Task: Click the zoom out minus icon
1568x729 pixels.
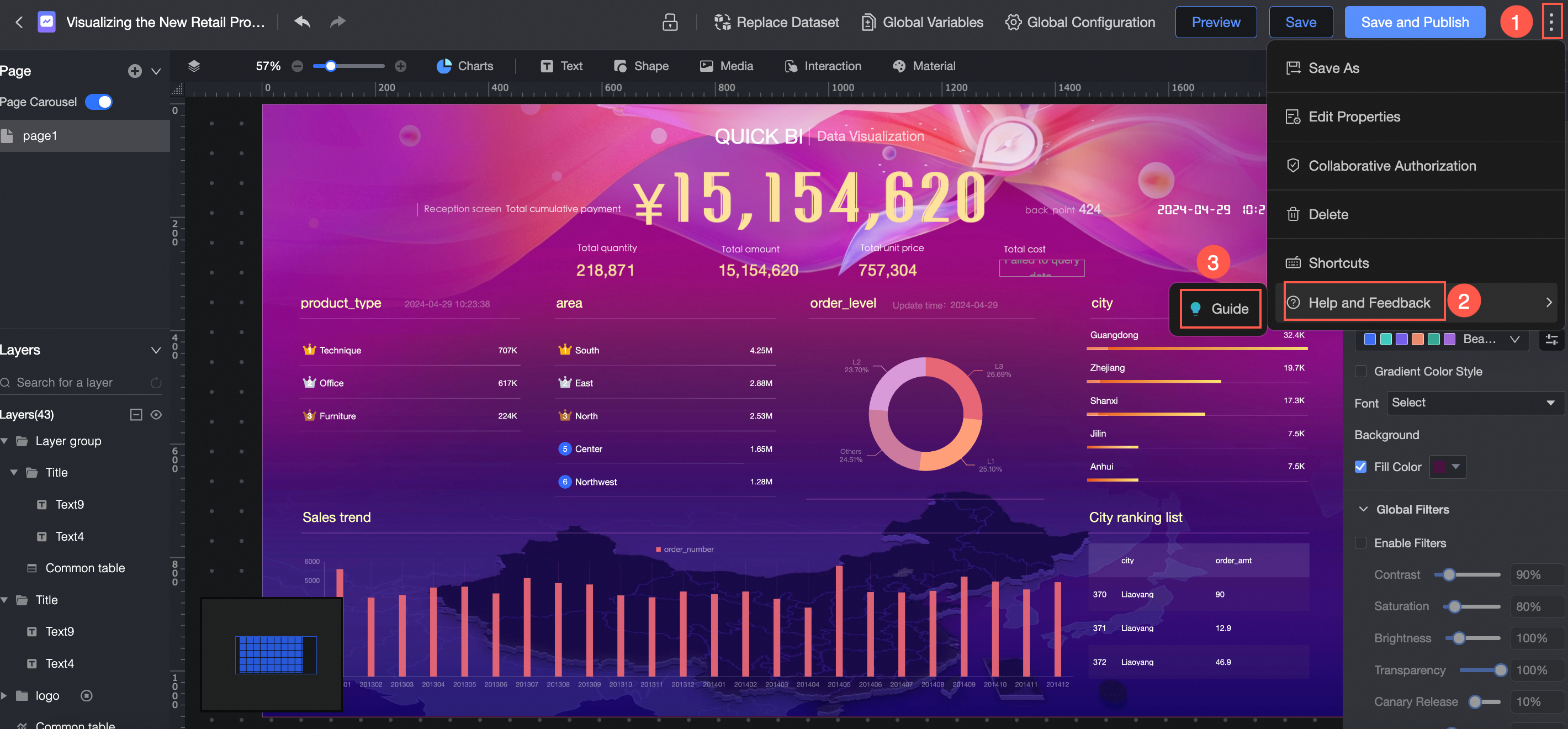Action: (297, 66)
